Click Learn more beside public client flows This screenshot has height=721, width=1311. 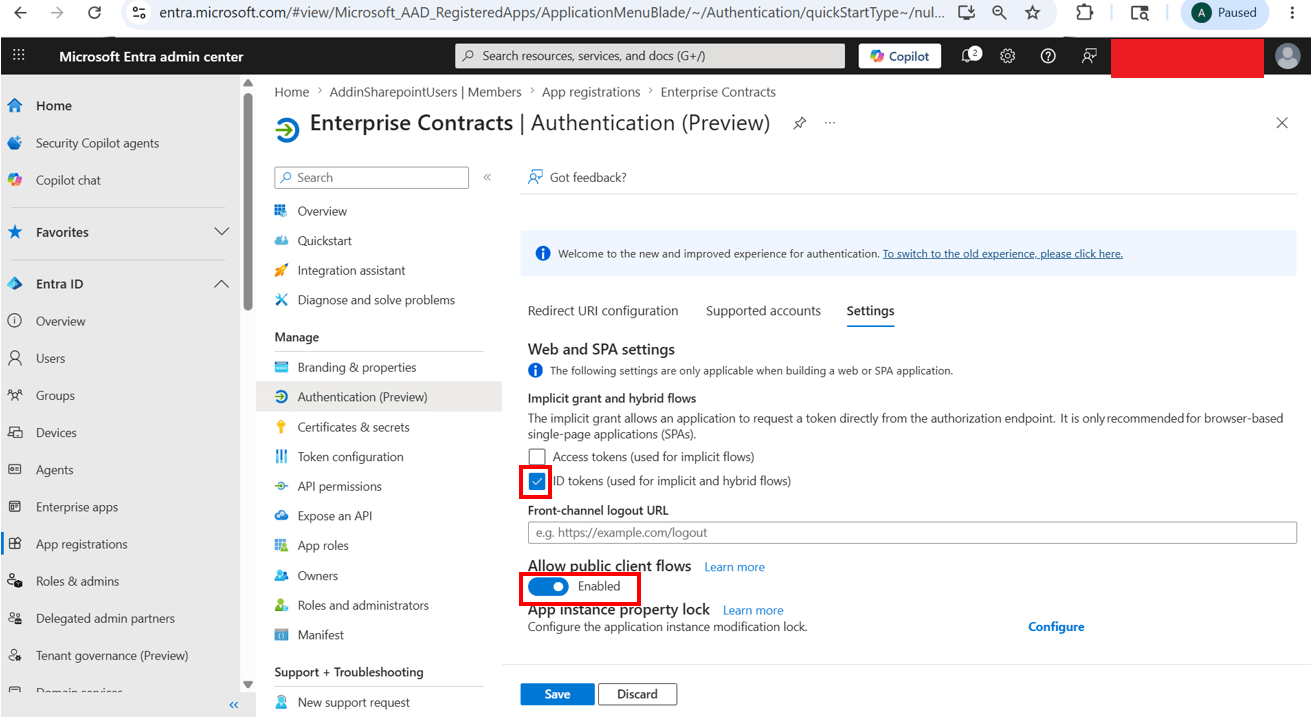click(x=734, y=567)
